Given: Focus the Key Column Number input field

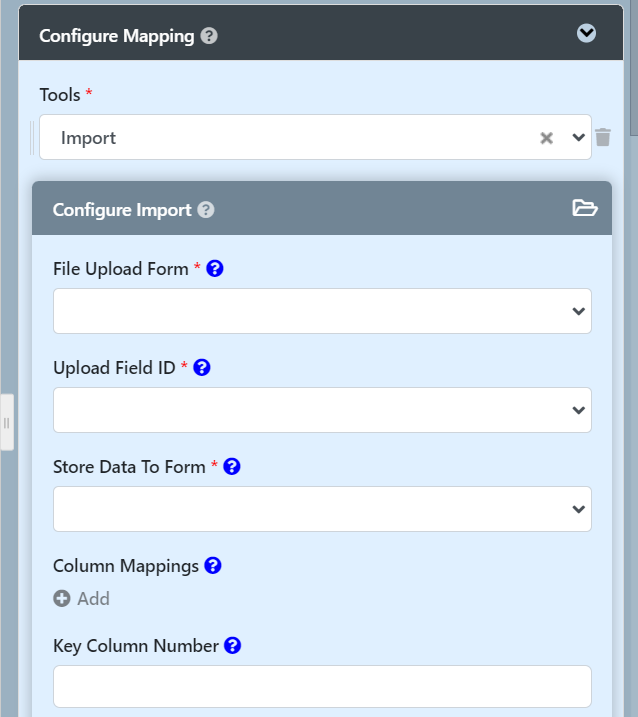Looking at the screenshot, I should [x=321, y=687].
